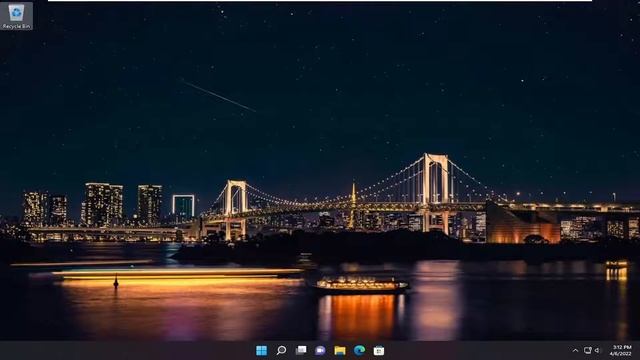Click the volume speaker tray icon

click(598, 350)
